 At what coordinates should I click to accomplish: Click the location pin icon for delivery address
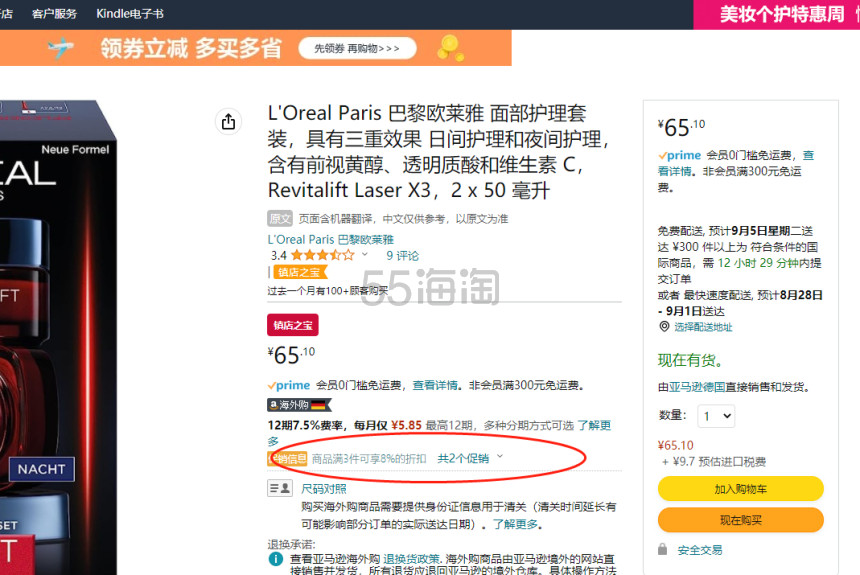click(x=664, y=326)
